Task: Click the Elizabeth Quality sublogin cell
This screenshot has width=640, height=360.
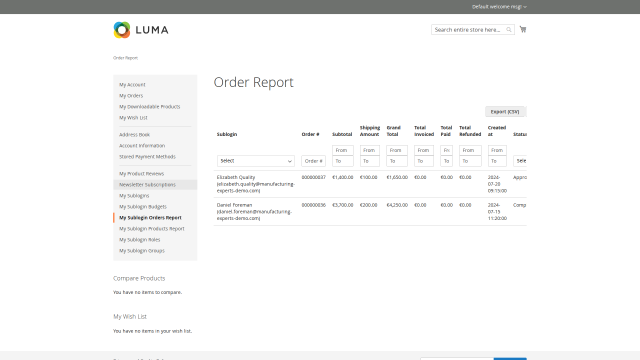Action: tap(256, 184)
